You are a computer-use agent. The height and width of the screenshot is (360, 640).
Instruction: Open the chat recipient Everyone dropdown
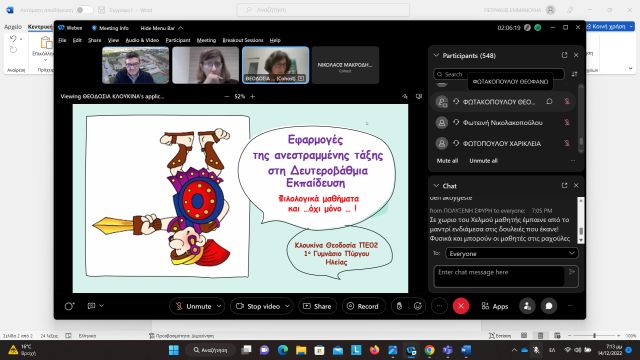point(512,253)
